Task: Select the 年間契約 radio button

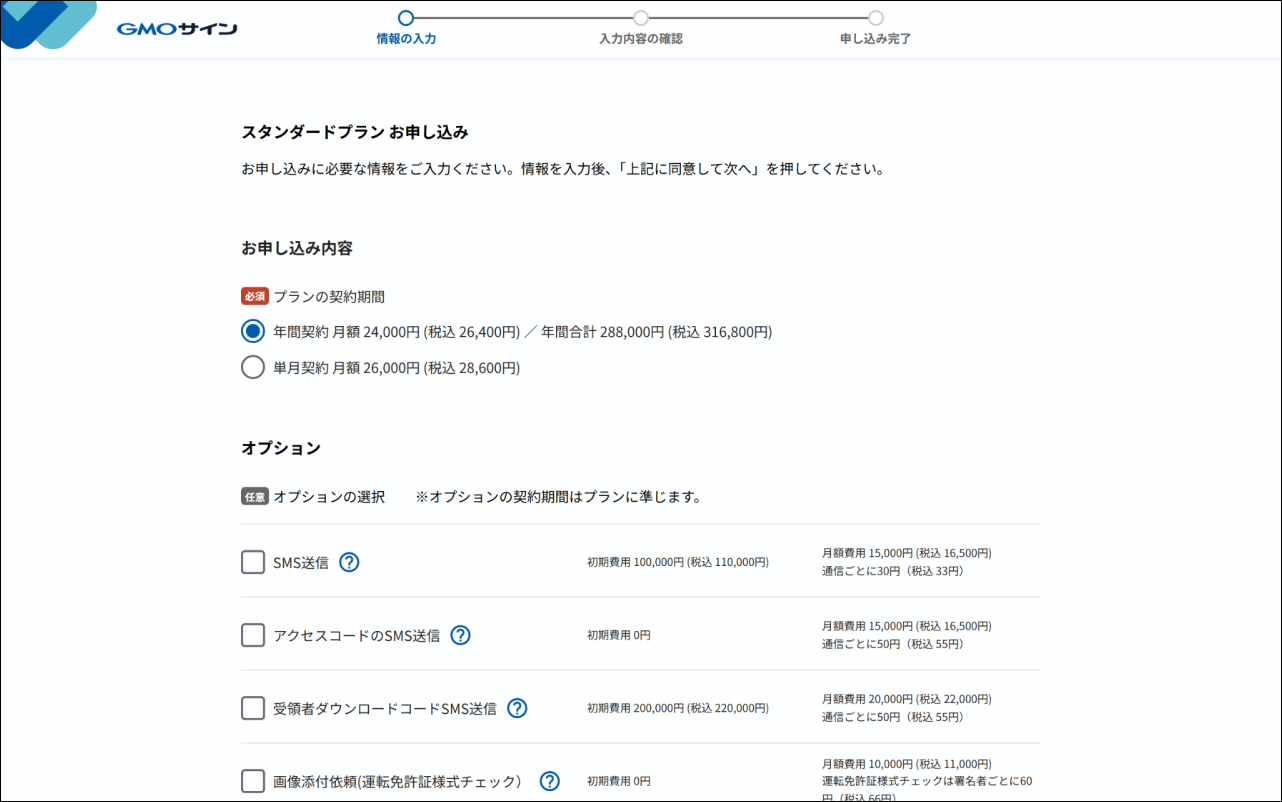Action: [x=253, y=332]
